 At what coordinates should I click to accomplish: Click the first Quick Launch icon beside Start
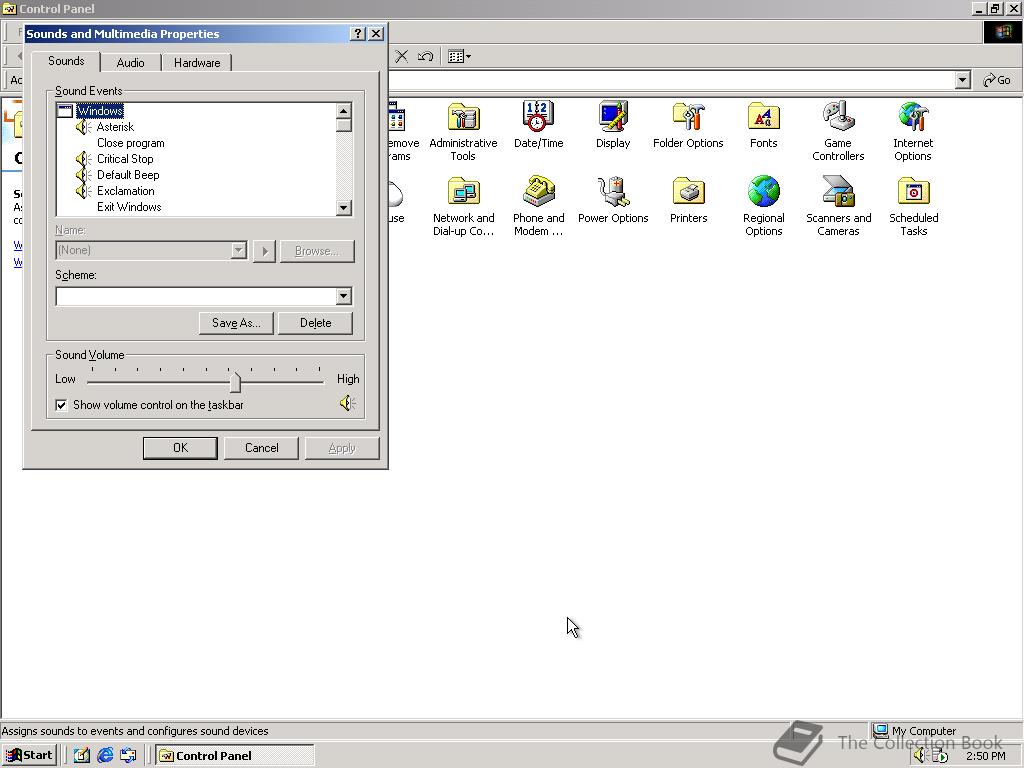[x=82, y=755]
